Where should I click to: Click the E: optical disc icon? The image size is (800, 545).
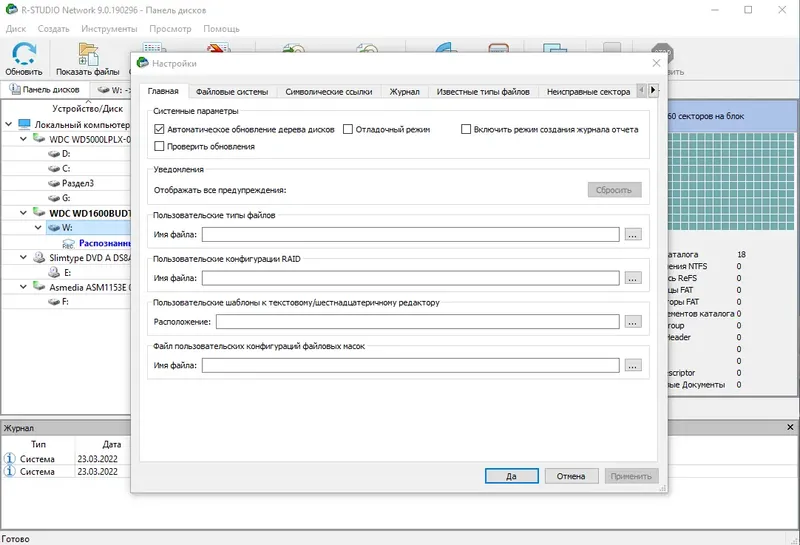tap(54, 272)
